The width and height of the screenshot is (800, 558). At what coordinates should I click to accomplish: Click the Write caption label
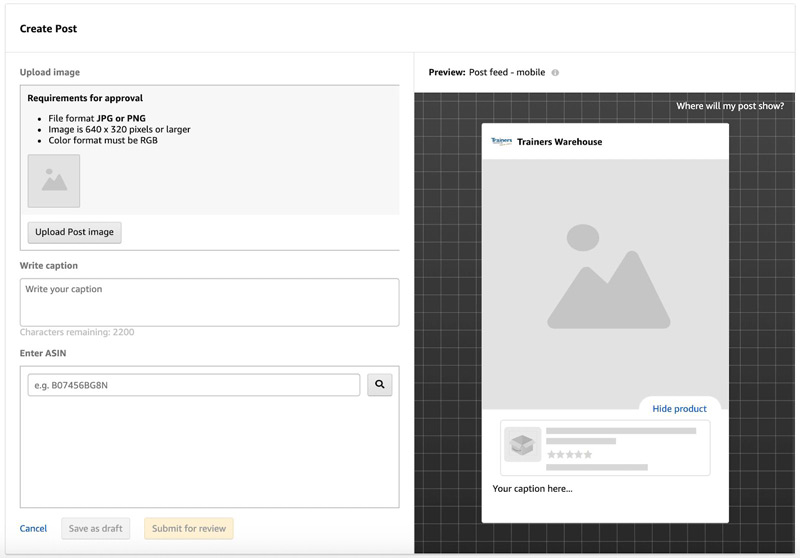click(48, 266)
